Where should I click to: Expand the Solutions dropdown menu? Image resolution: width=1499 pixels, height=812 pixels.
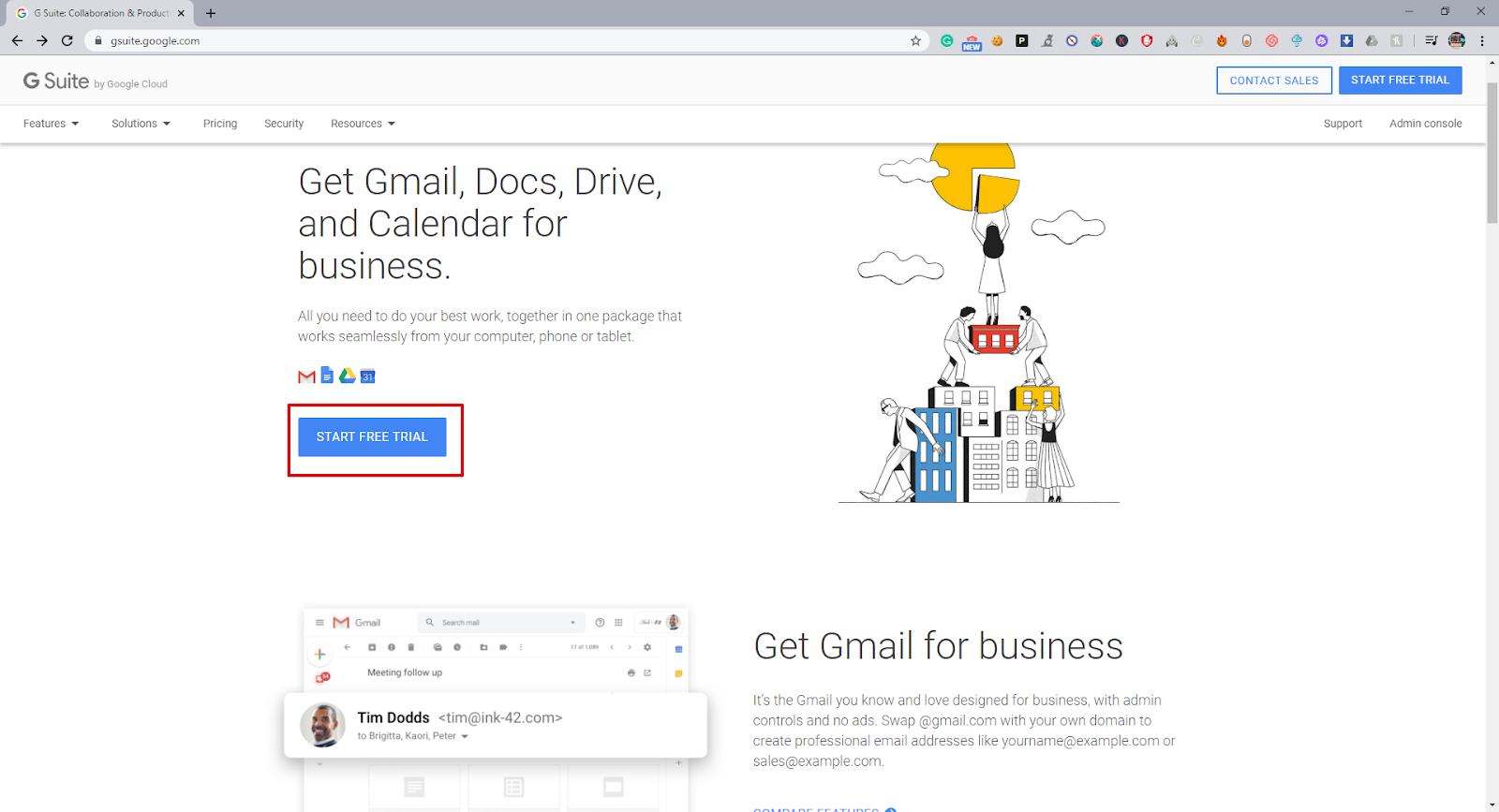141,124
